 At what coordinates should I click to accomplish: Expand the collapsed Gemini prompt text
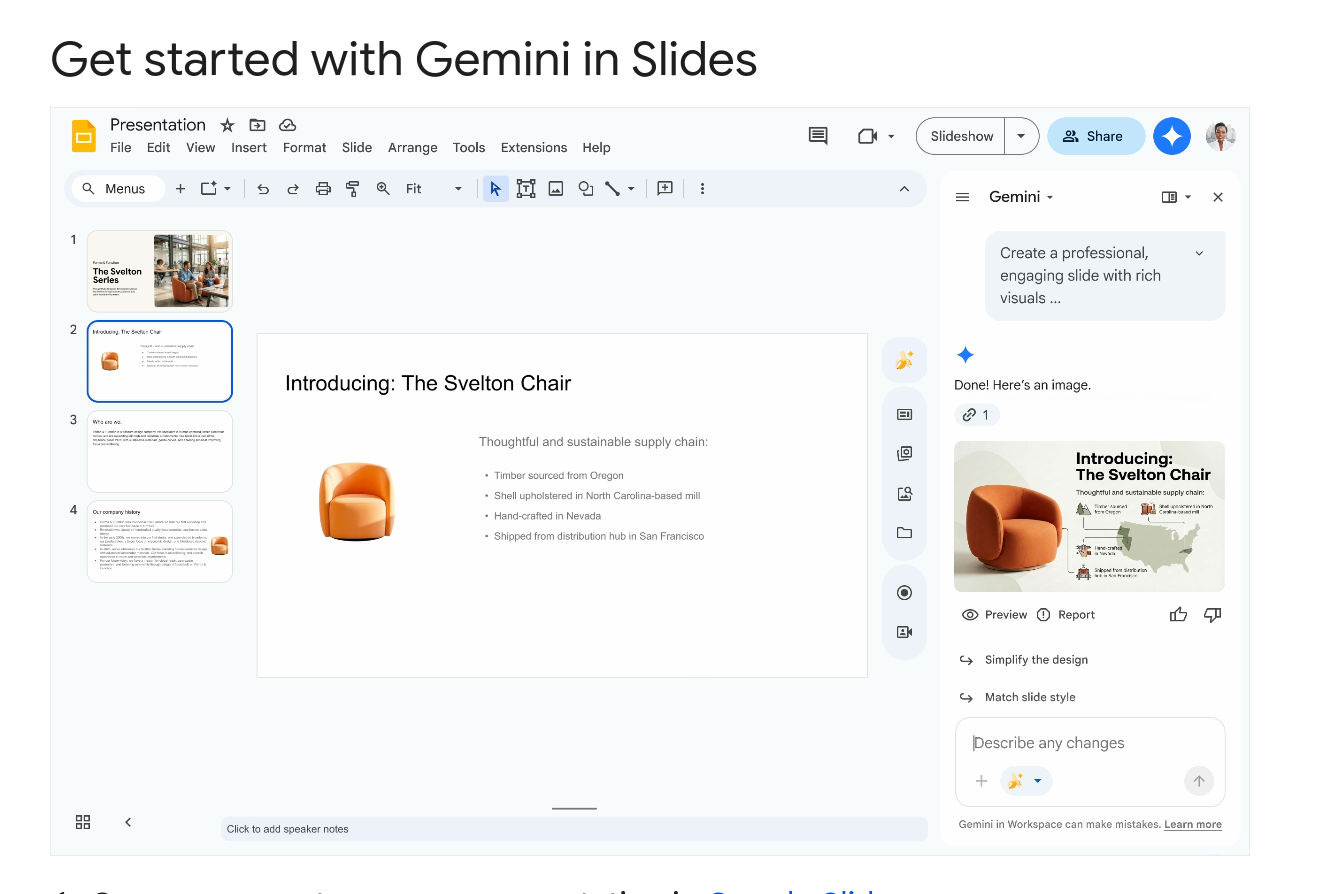point(1199,254)
